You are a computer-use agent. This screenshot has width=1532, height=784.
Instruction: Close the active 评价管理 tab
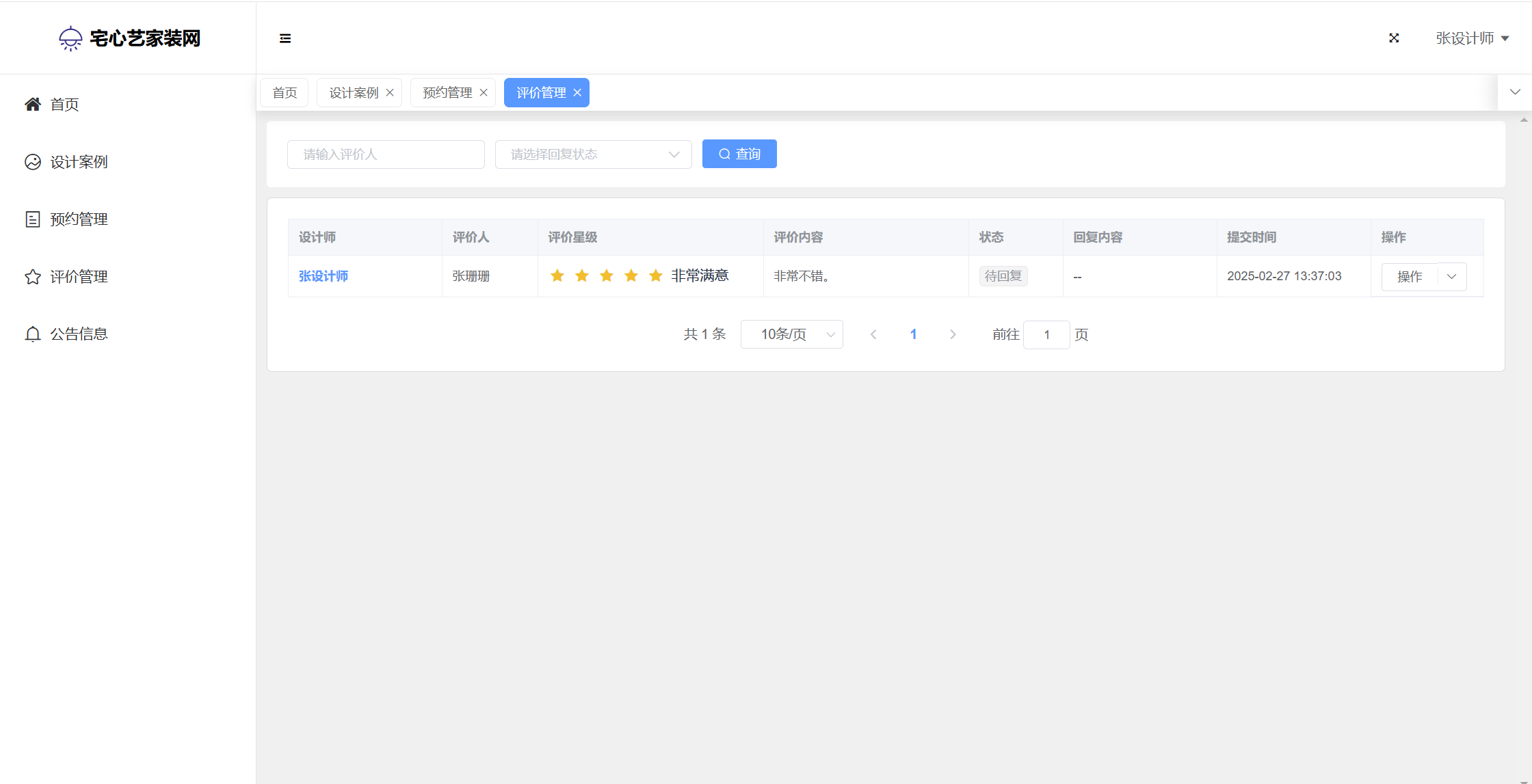(577, 93)
